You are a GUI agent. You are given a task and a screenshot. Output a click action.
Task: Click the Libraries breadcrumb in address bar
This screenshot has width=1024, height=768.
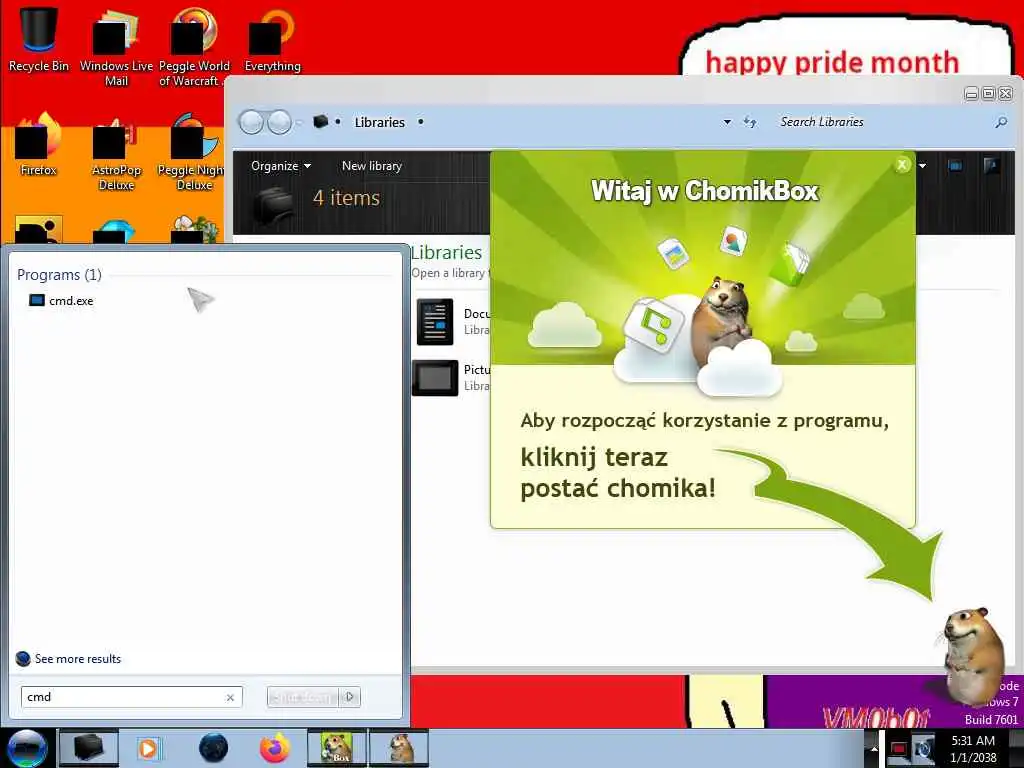pyautogui.click(x=379, y=122)
